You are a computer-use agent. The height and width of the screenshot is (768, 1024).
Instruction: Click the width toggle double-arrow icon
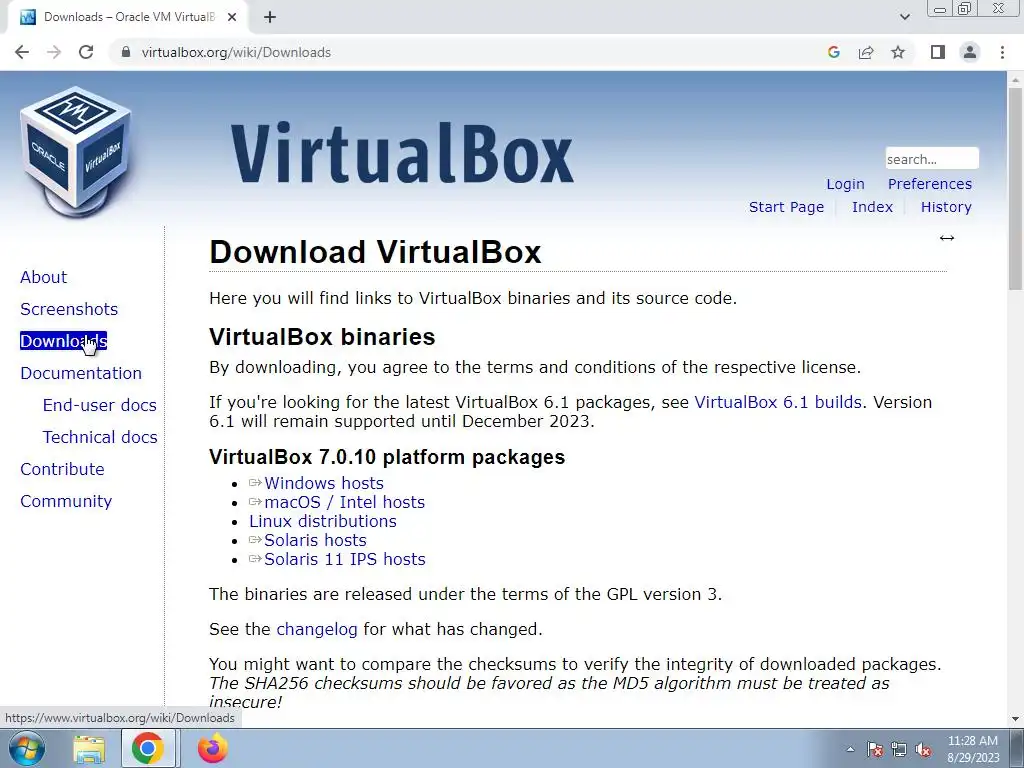(947, 238)
